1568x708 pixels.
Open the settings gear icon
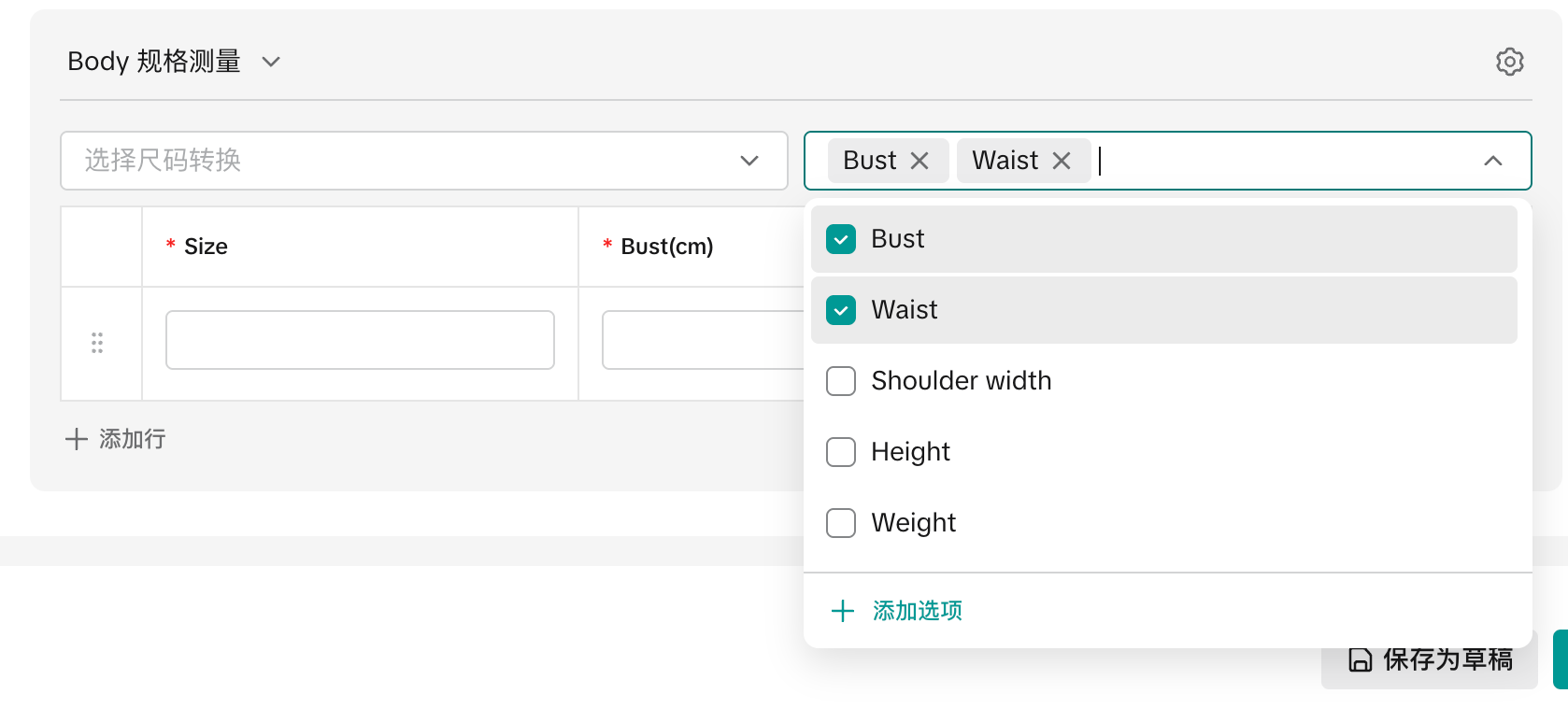pos(1509,62)
